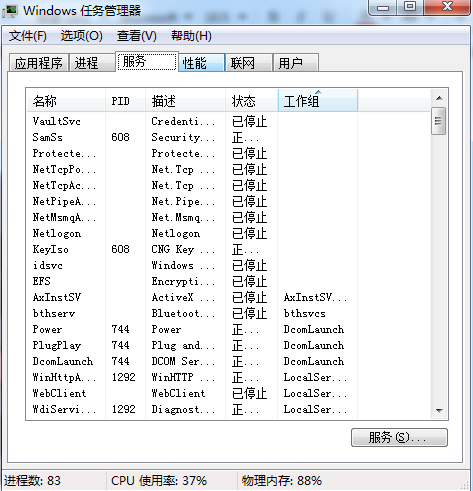Screen dimensions: 473x491
Task: Open the 查看(V) menu
Action: [x=137, y=36]
